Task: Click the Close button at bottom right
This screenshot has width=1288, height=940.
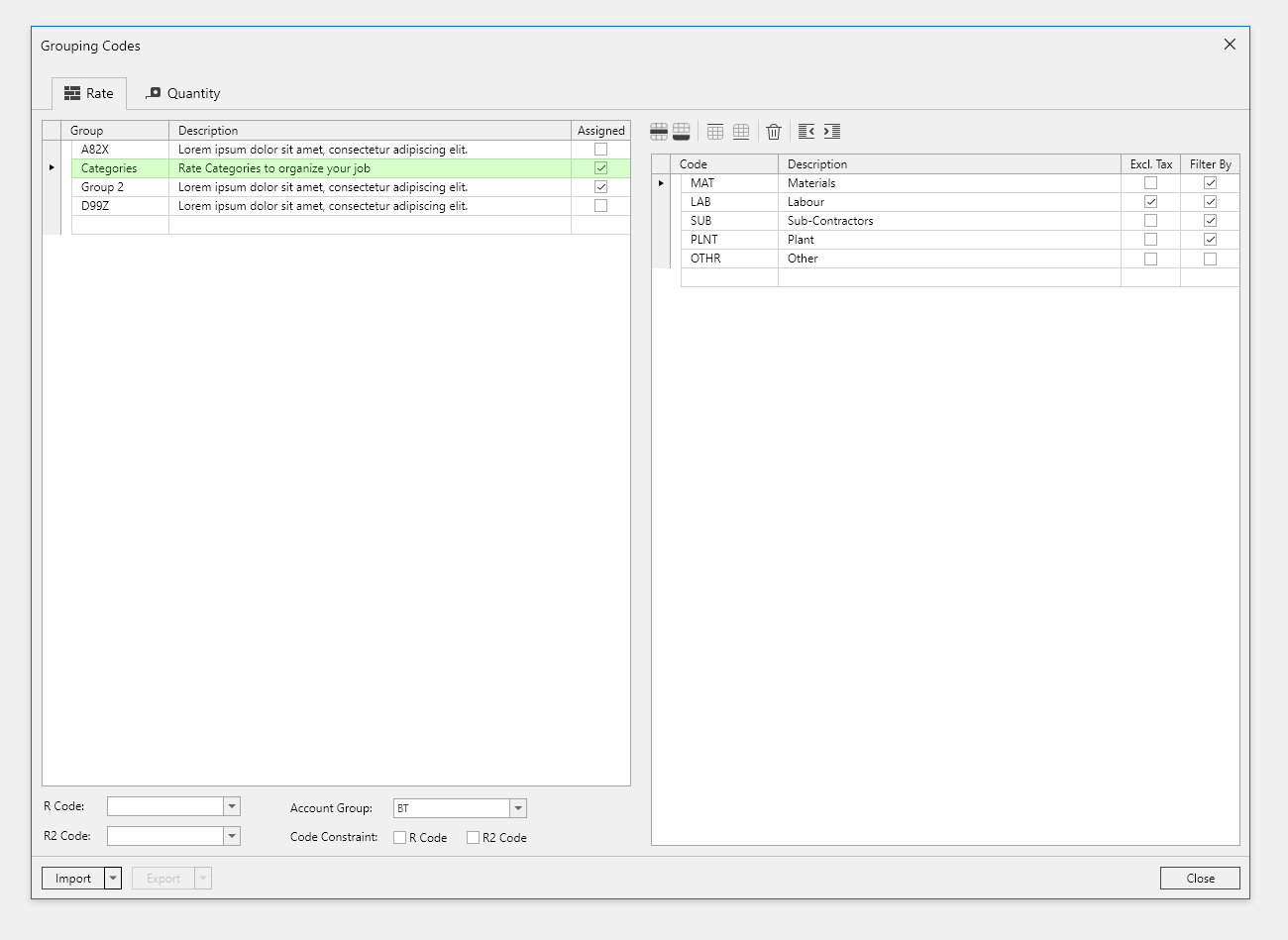Action: pyautogui.click(x=1200, y=879)
